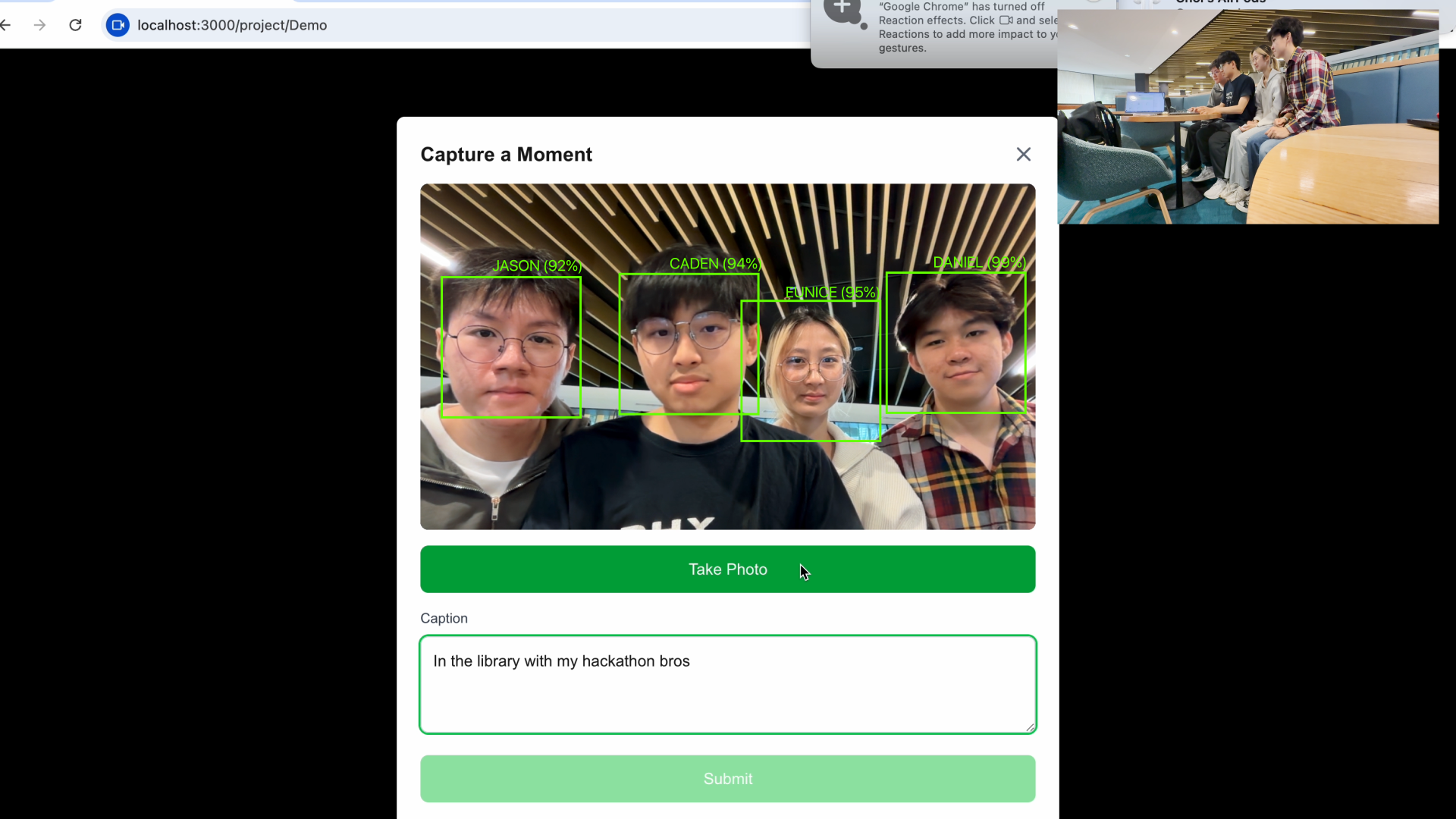
Task: Click the CADEN (94%) face label
Action: tap(714, 264)
